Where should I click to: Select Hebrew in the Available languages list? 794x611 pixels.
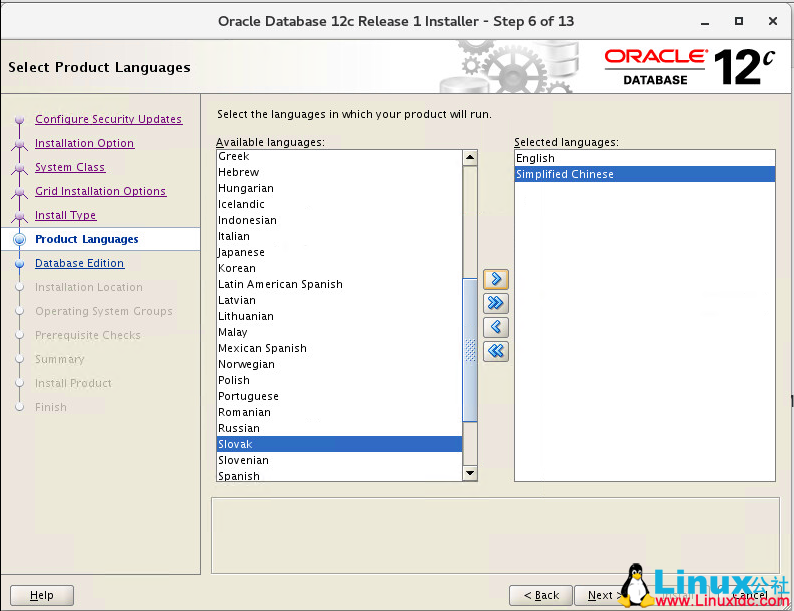[x=339, y=172]
